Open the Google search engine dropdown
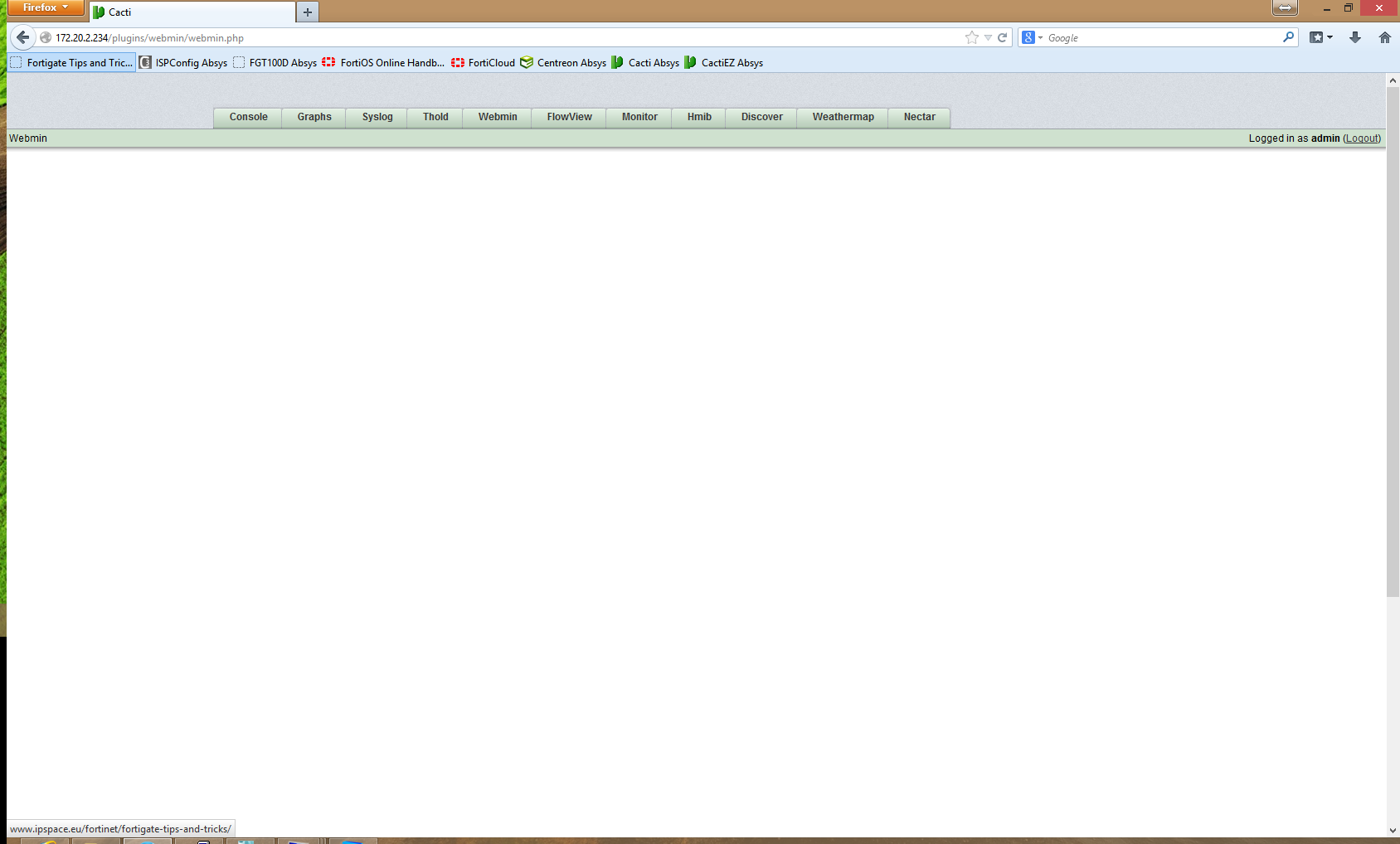Screen dimensions: 1400x844 [x=1032, y=37]
